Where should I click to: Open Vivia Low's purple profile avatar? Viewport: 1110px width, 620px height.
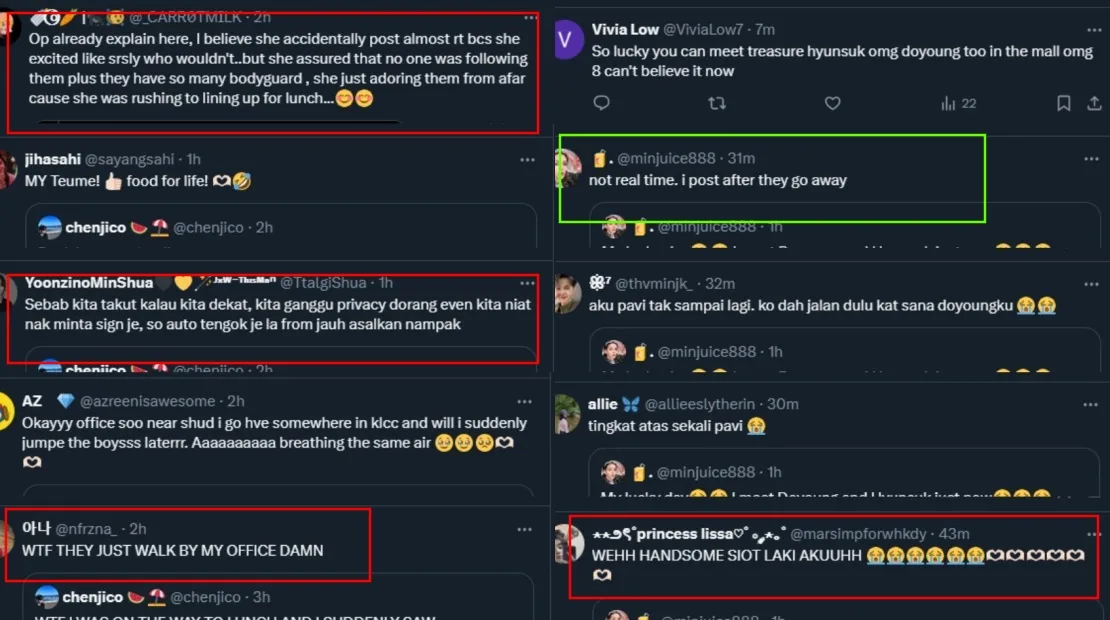569,40
